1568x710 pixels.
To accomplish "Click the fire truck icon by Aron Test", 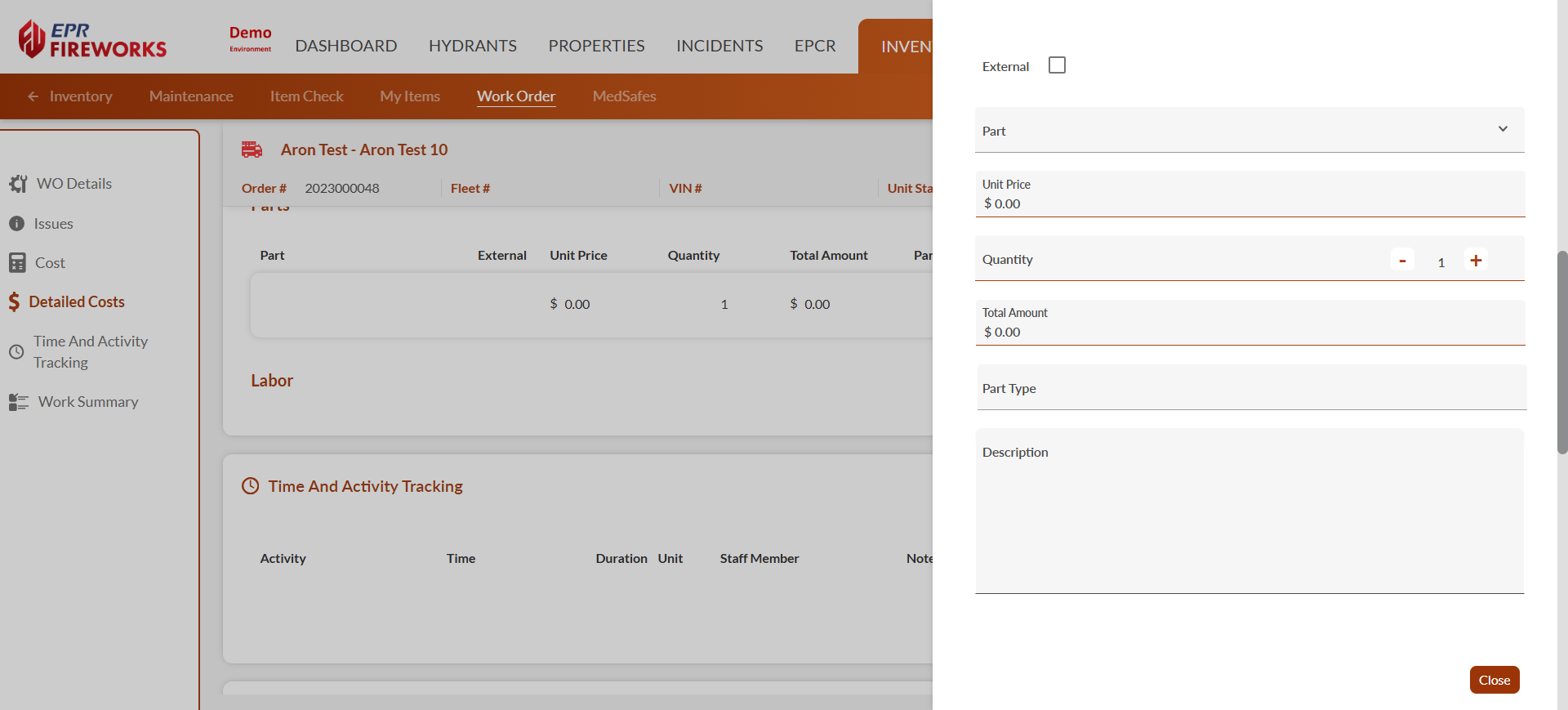I will (x=252, y=150).
